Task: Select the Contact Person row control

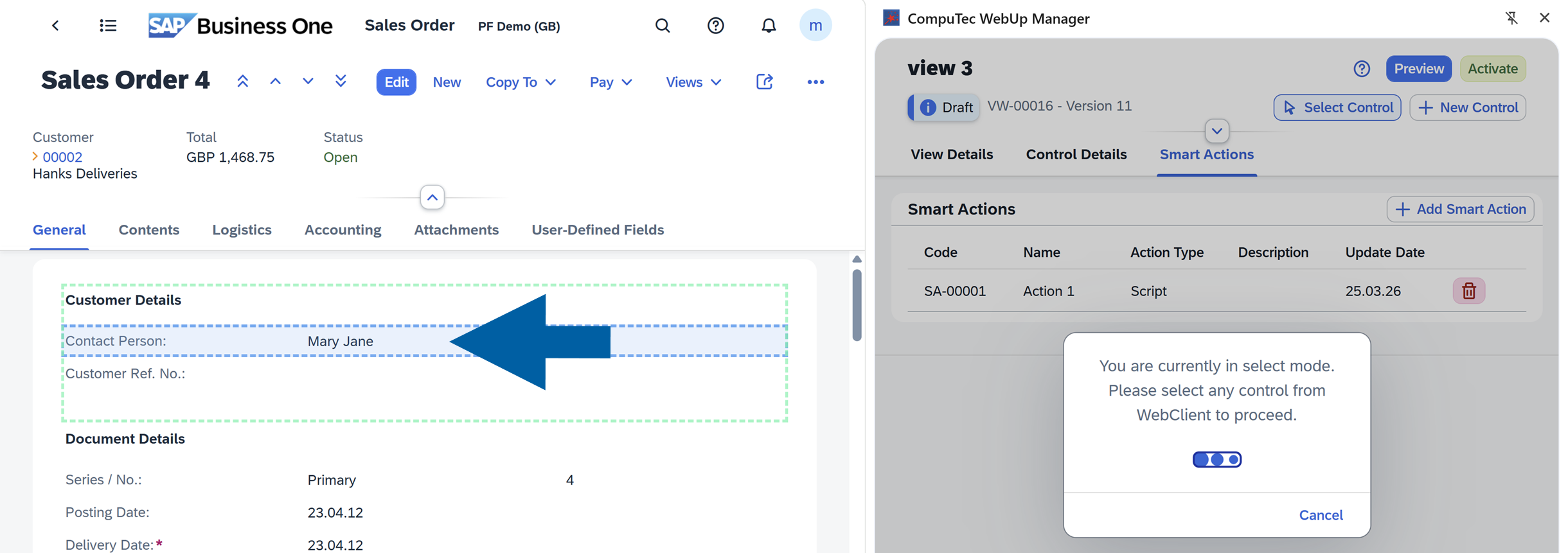Action: pyautogui.click(x=424, y=341)
